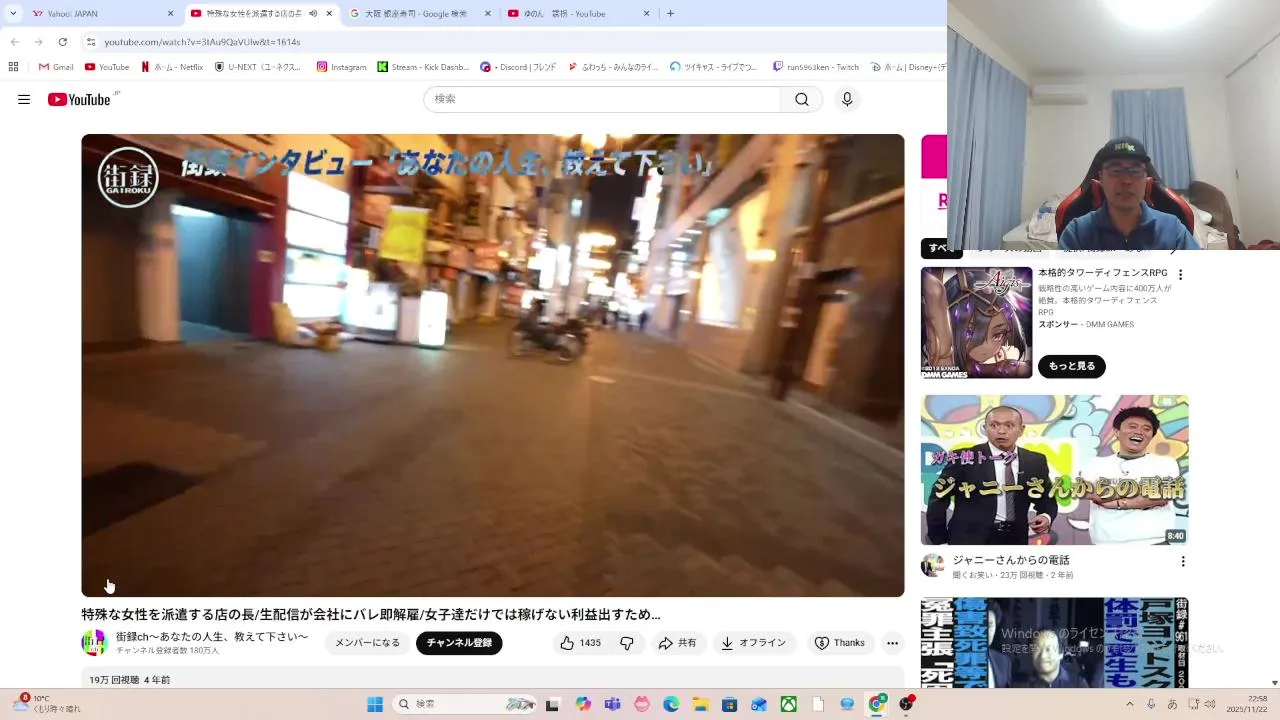Reload the current page
The image size is (1280, 720).
[x=62, y=42]
